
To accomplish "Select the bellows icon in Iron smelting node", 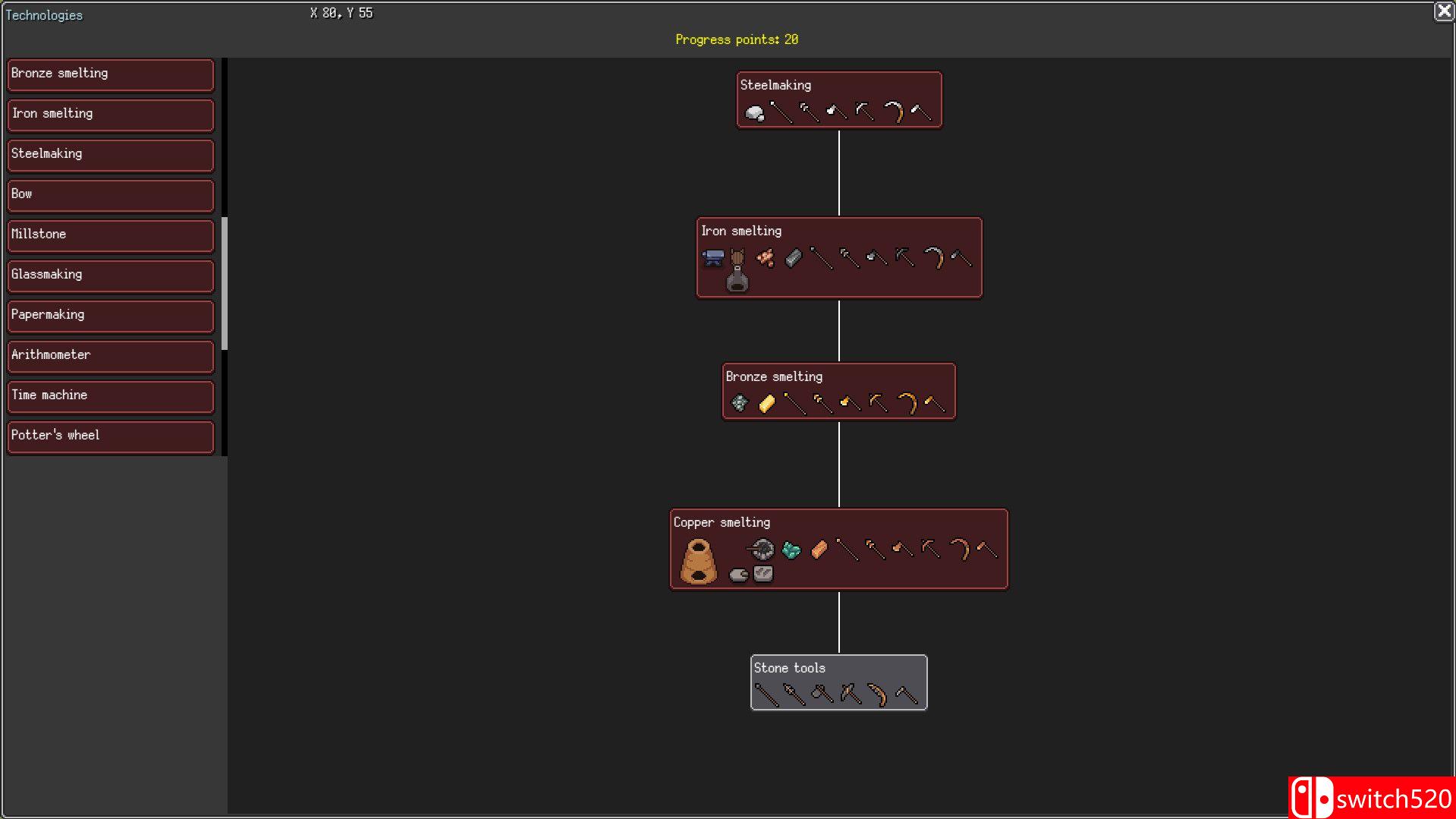I will [737, 273].
